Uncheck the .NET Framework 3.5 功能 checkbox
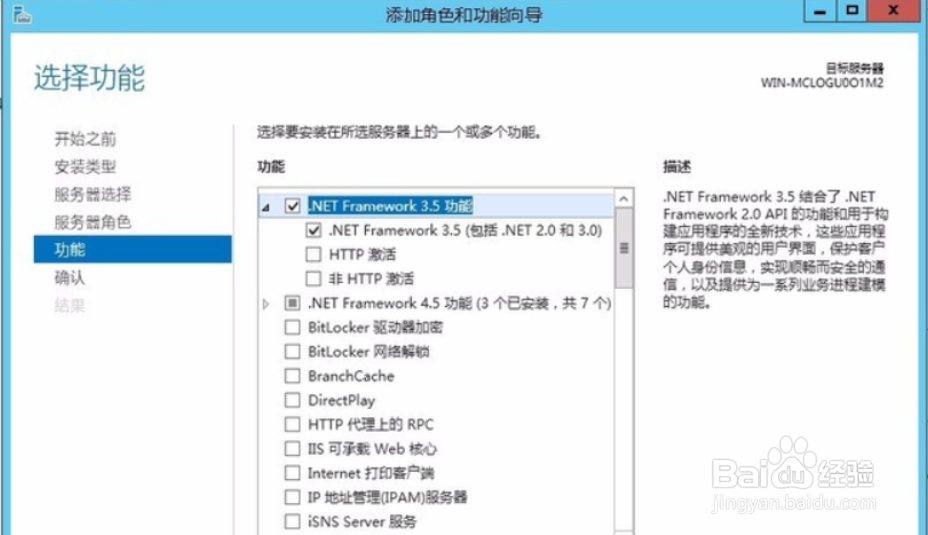The width and height of the screenshot is (928, 535). [x=292, y=206]
